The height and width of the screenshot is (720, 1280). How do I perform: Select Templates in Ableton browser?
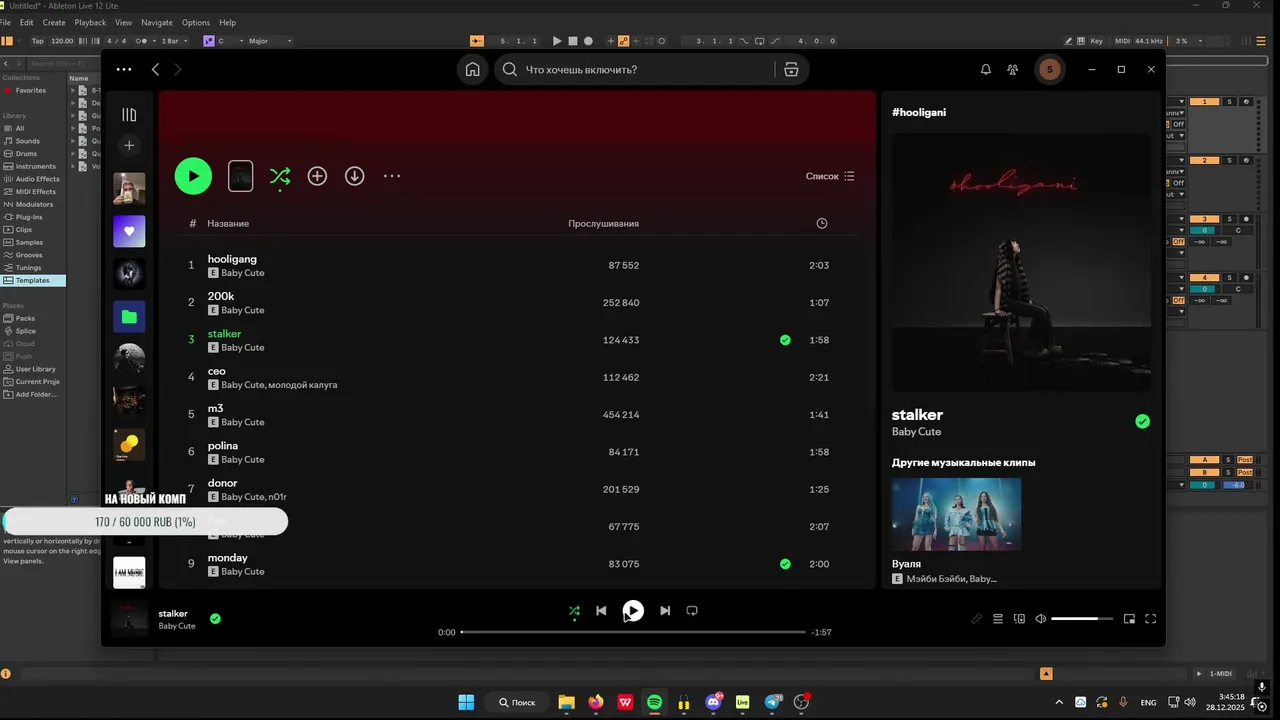(x=32, y=280)
